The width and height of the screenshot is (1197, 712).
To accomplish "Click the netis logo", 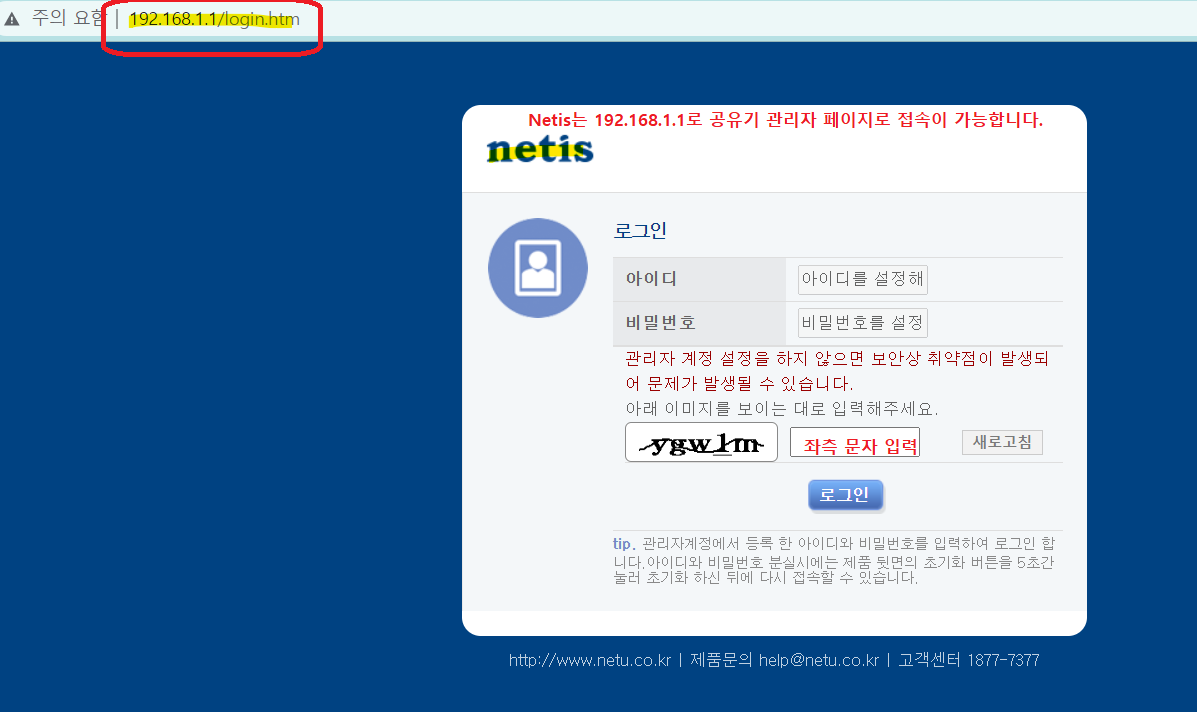I will (x=540, y=150).
